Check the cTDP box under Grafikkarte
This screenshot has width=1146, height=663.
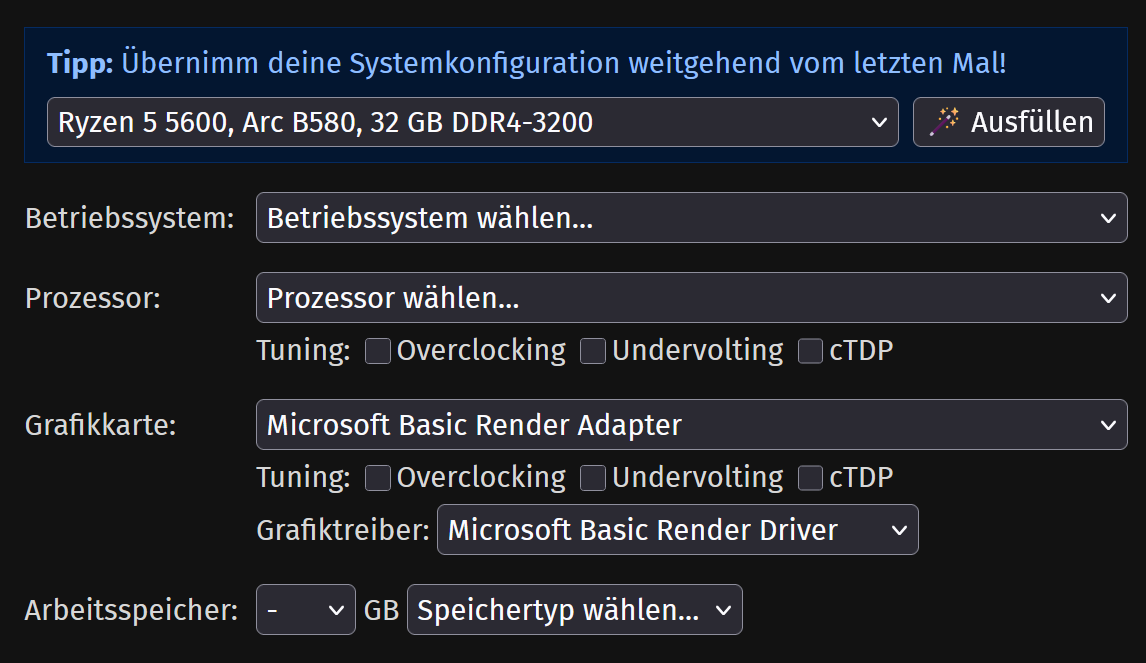click(x=810, y=479)
